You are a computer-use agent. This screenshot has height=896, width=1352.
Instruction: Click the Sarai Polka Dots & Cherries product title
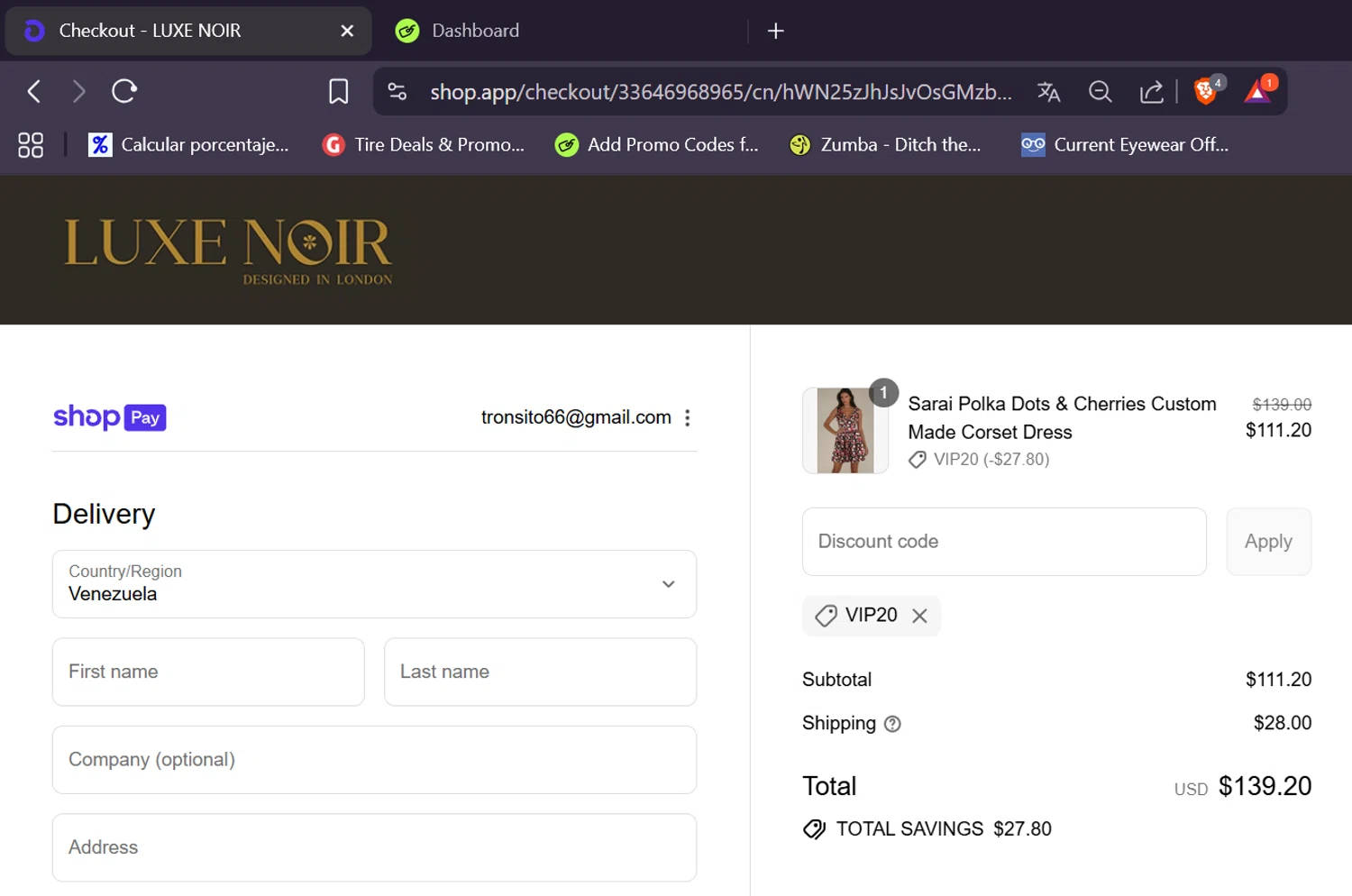click(1062, 418)
